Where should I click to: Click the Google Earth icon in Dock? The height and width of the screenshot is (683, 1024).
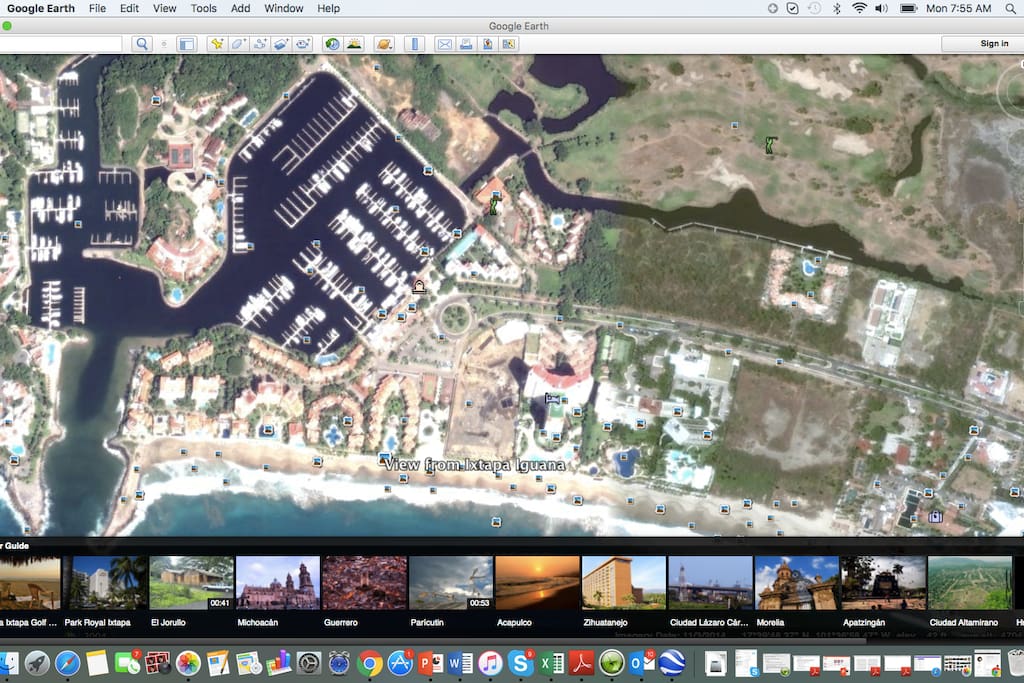click(x=671, y=663)
